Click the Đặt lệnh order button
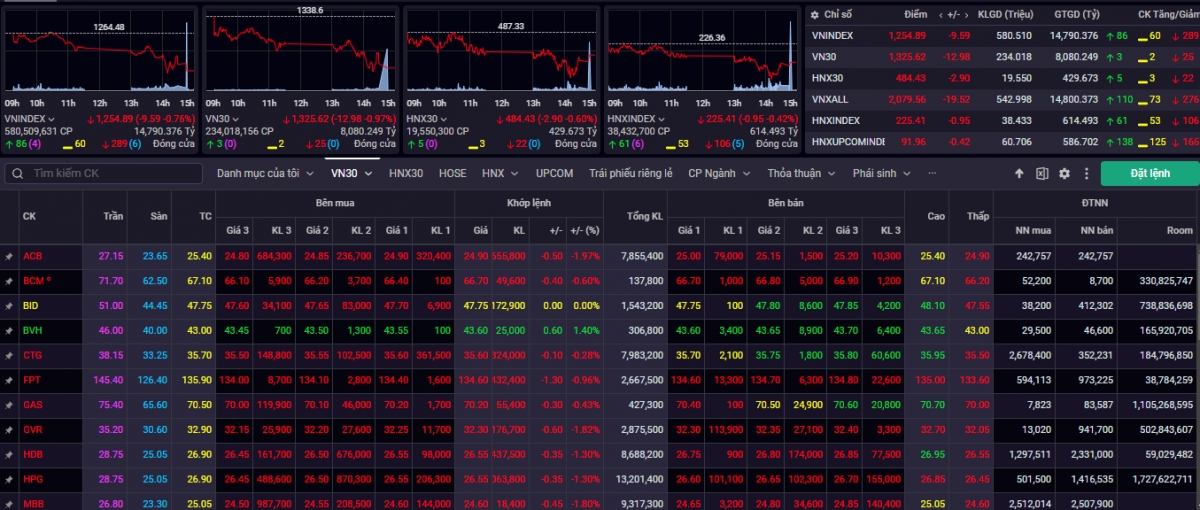The image size is (1200, 510). click(1149, 173)
